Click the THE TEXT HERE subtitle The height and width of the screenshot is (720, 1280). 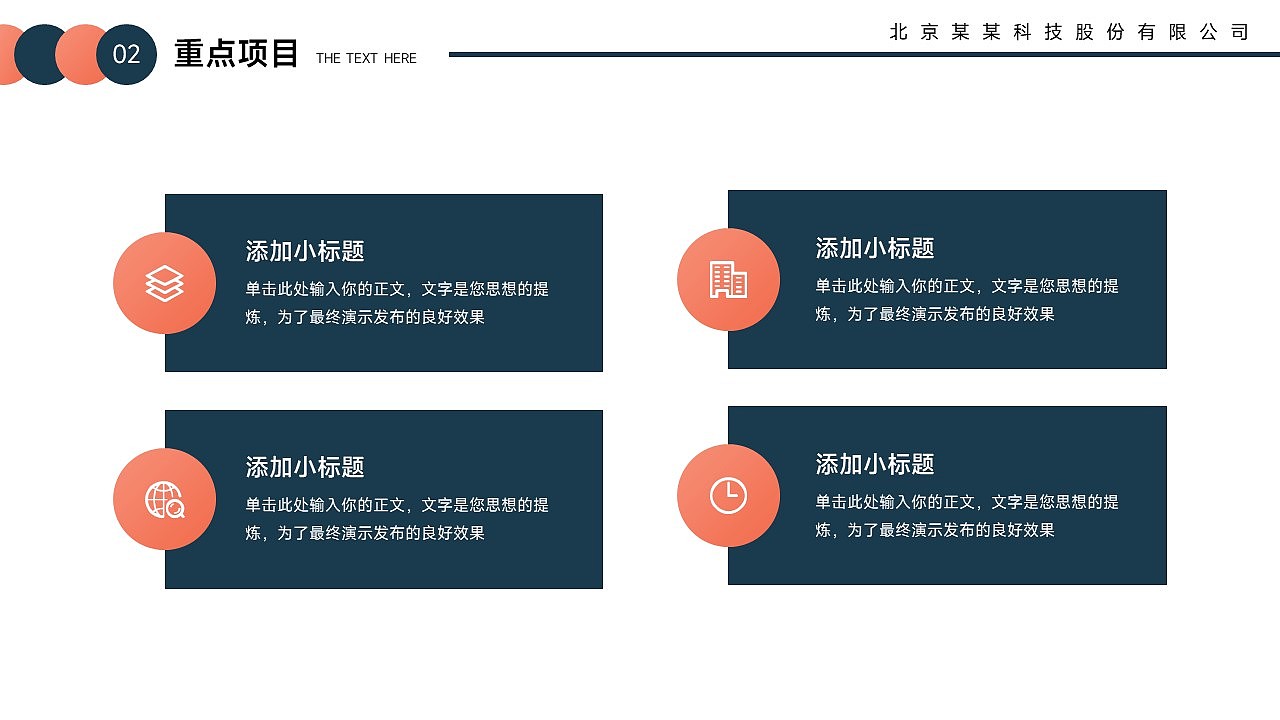366,58
